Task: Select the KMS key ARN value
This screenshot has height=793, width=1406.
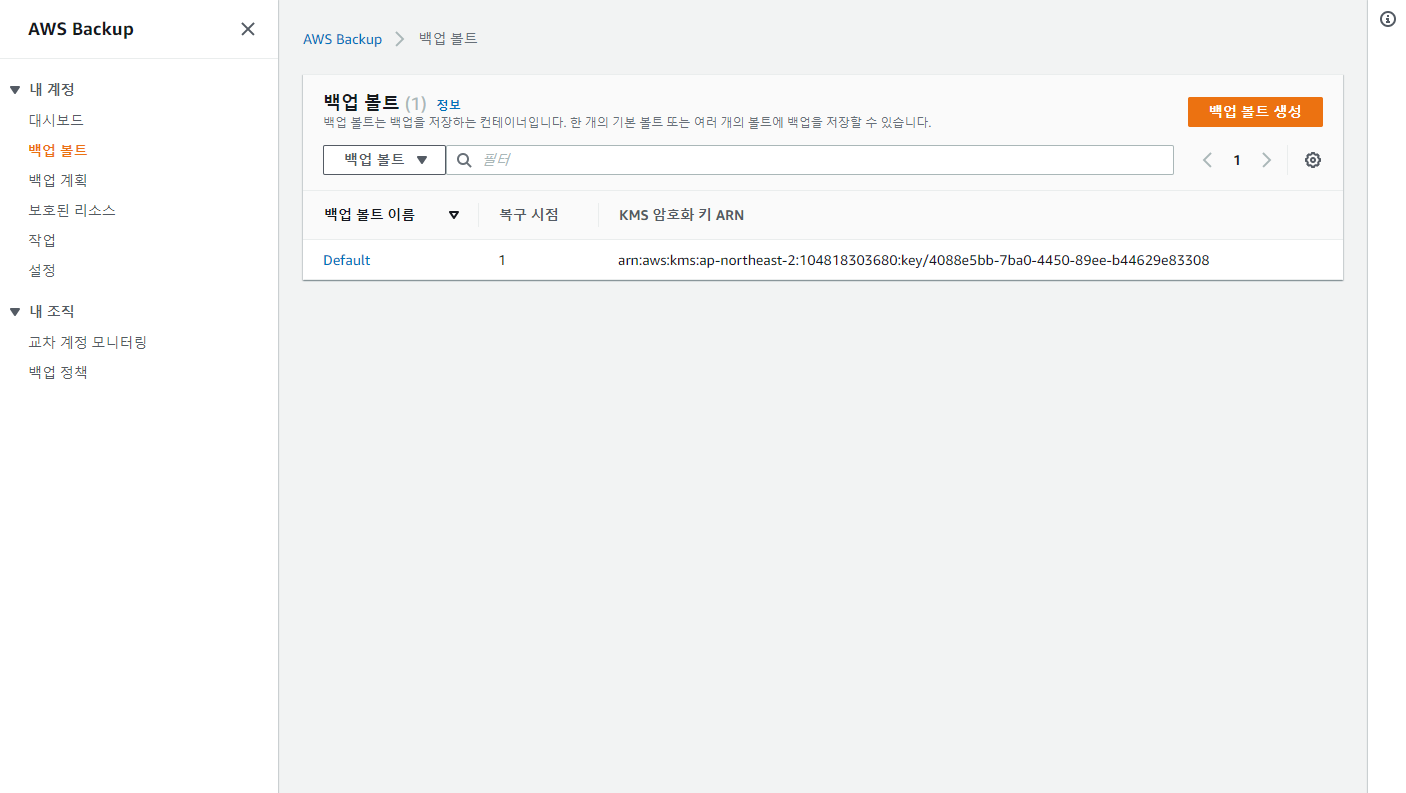Action: (913, 260)
